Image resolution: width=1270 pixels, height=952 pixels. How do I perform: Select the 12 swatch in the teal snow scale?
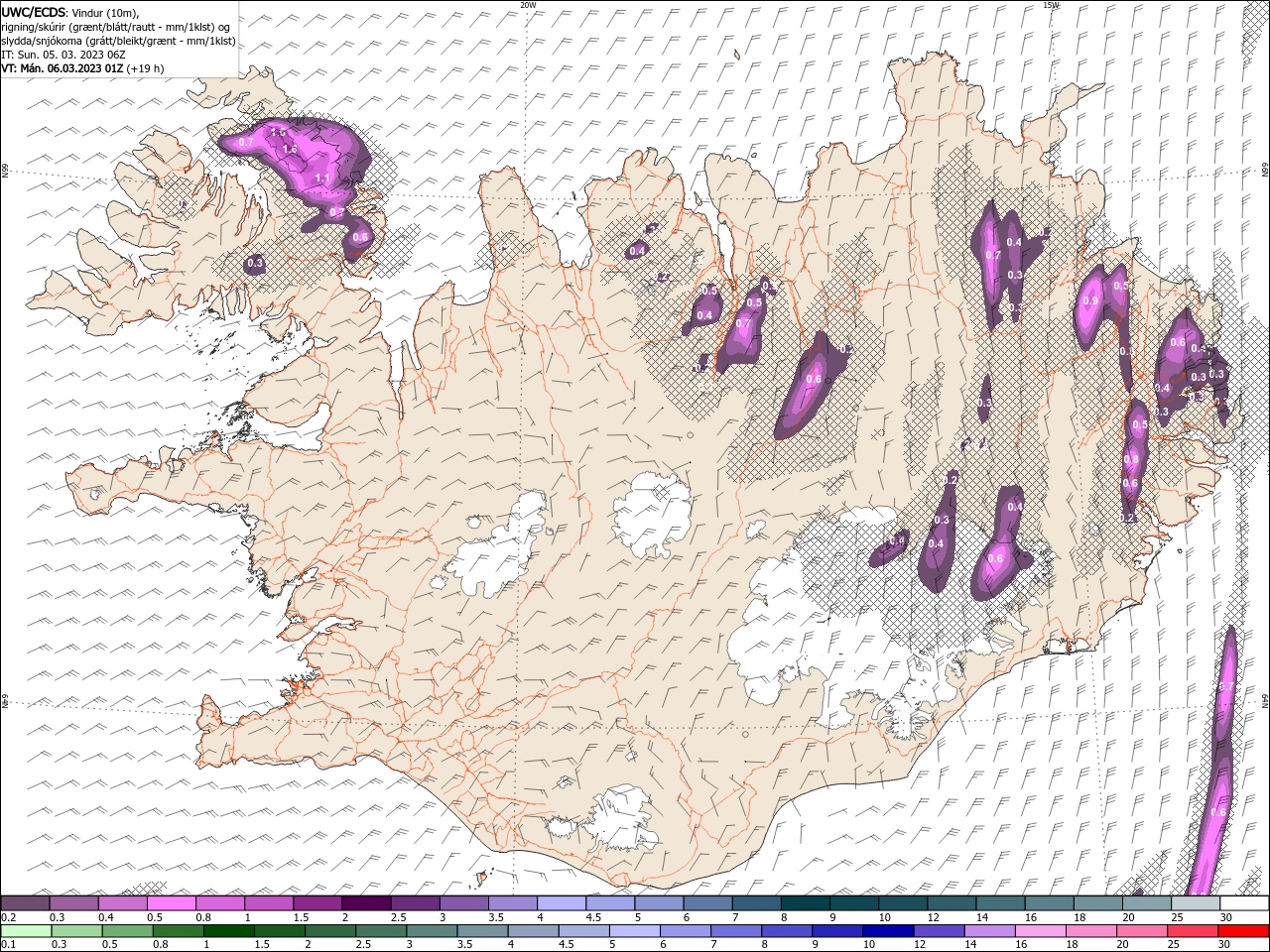[952, 903]
